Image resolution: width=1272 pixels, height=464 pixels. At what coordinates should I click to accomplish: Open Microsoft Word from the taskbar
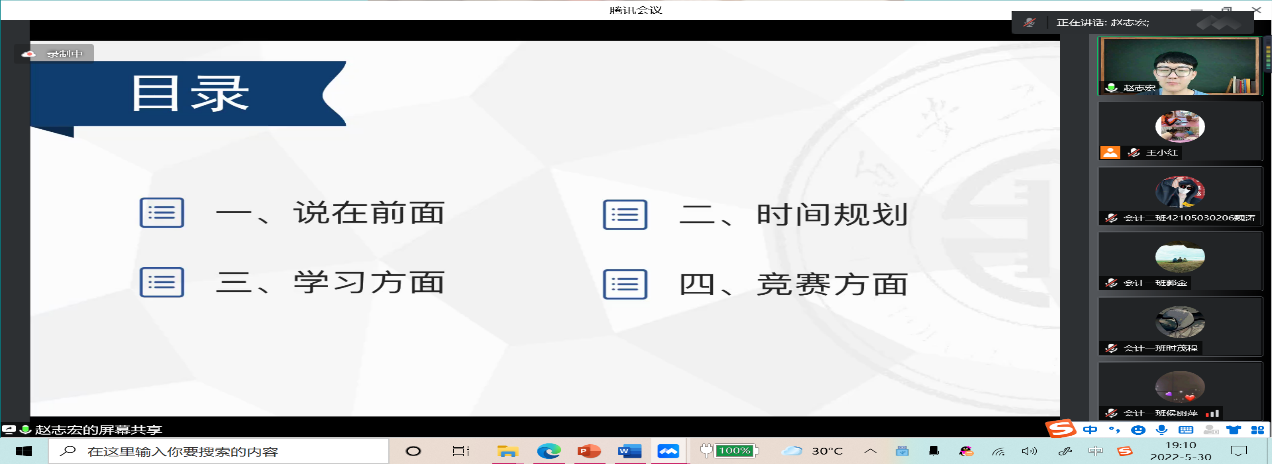(x=628, y=451)
